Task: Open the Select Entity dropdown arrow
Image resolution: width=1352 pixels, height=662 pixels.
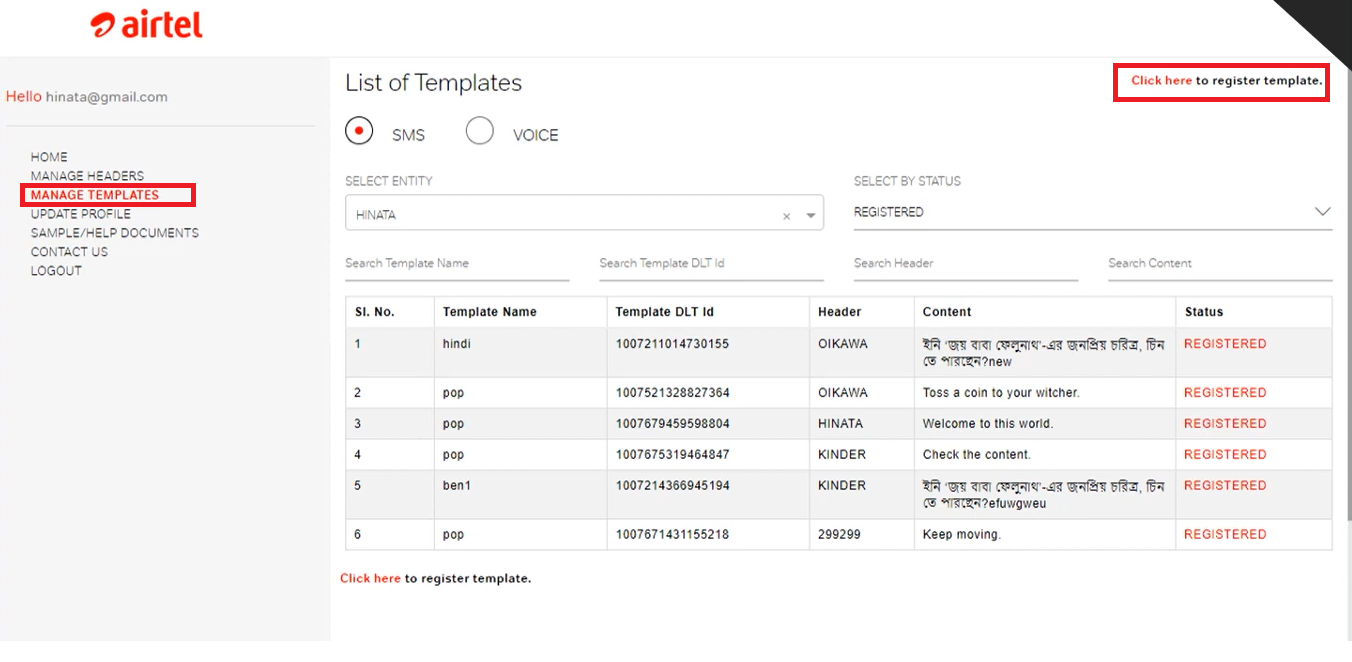Action: [x=811, y=216]
